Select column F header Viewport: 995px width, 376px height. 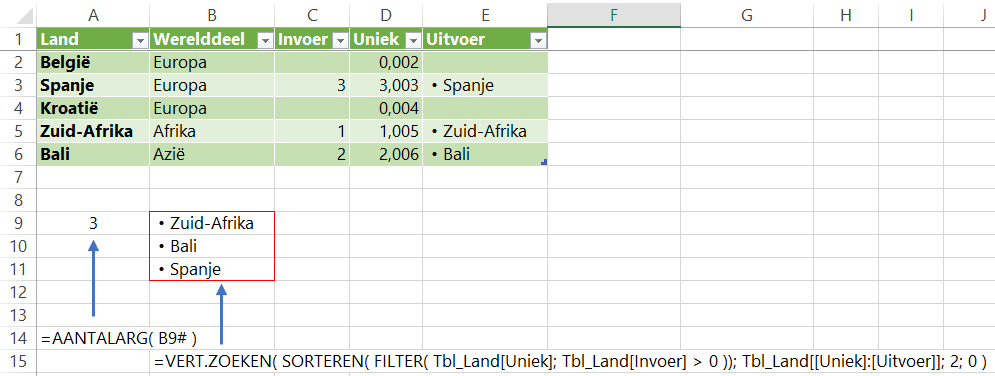point(614,15)
